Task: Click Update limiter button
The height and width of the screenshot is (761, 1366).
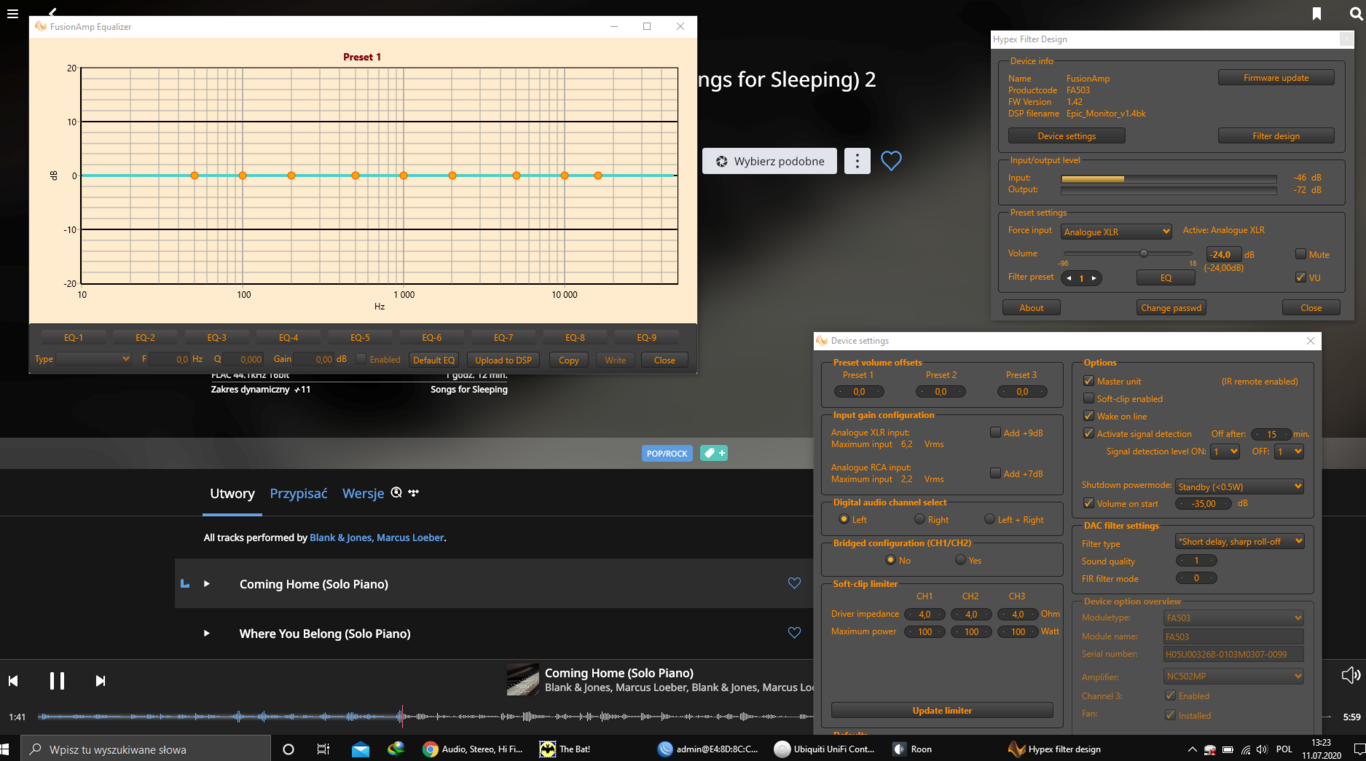Action: click(x=942, y=711)
